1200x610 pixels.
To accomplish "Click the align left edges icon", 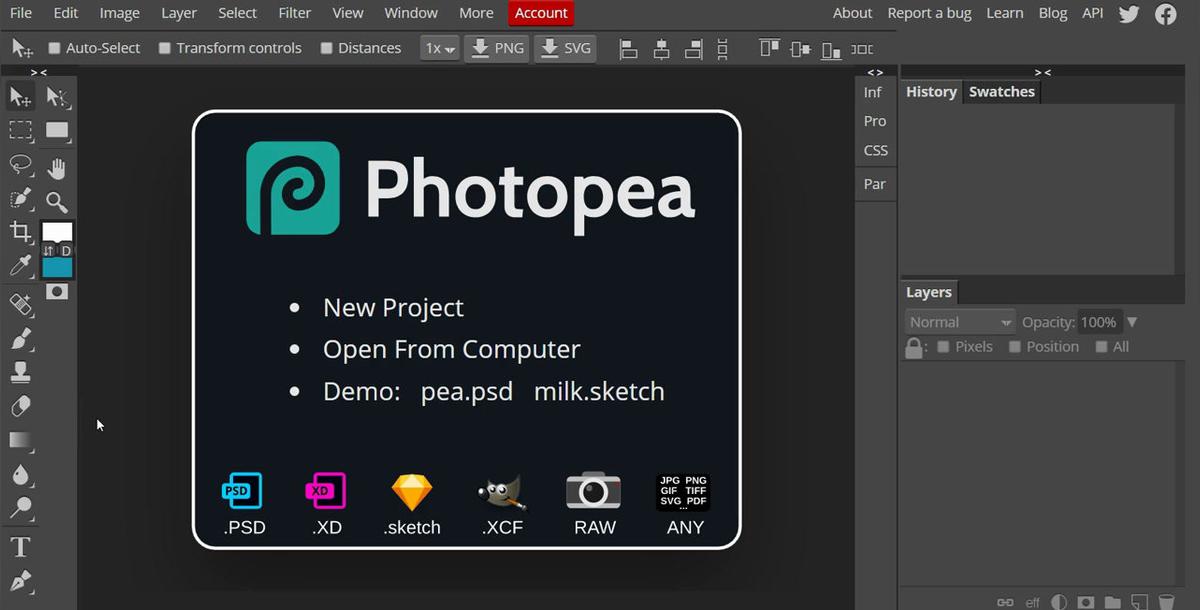I will pyautogui.click(x=628, y=48).
